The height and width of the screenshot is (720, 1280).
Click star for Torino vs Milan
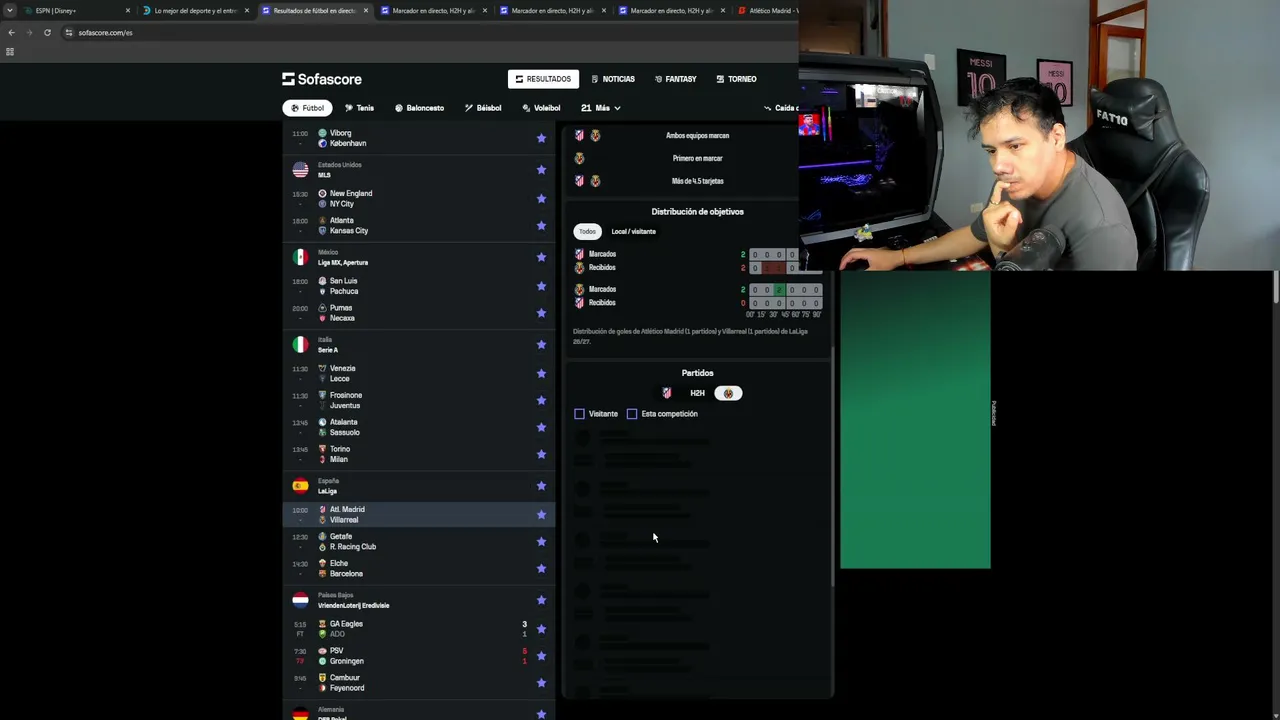541,455
